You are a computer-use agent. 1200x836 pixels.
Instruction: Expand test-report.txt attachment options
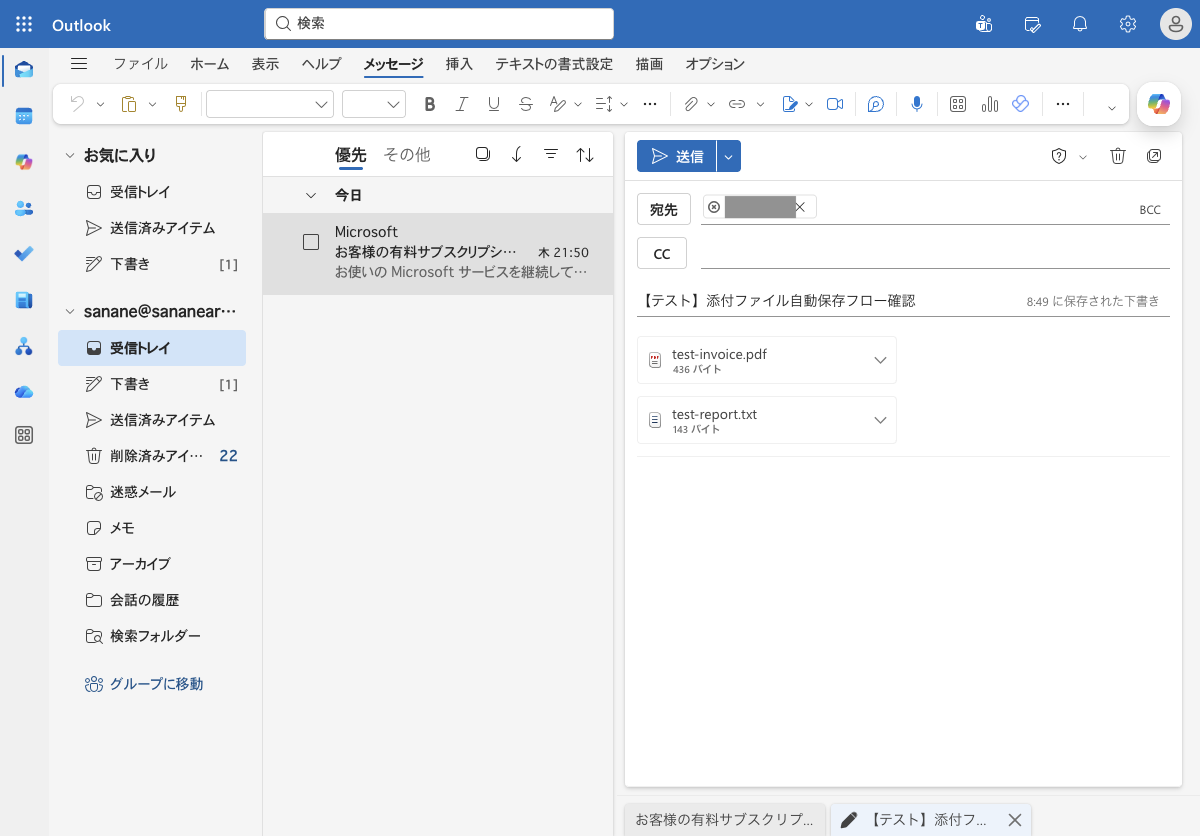(x=880, y=420)
